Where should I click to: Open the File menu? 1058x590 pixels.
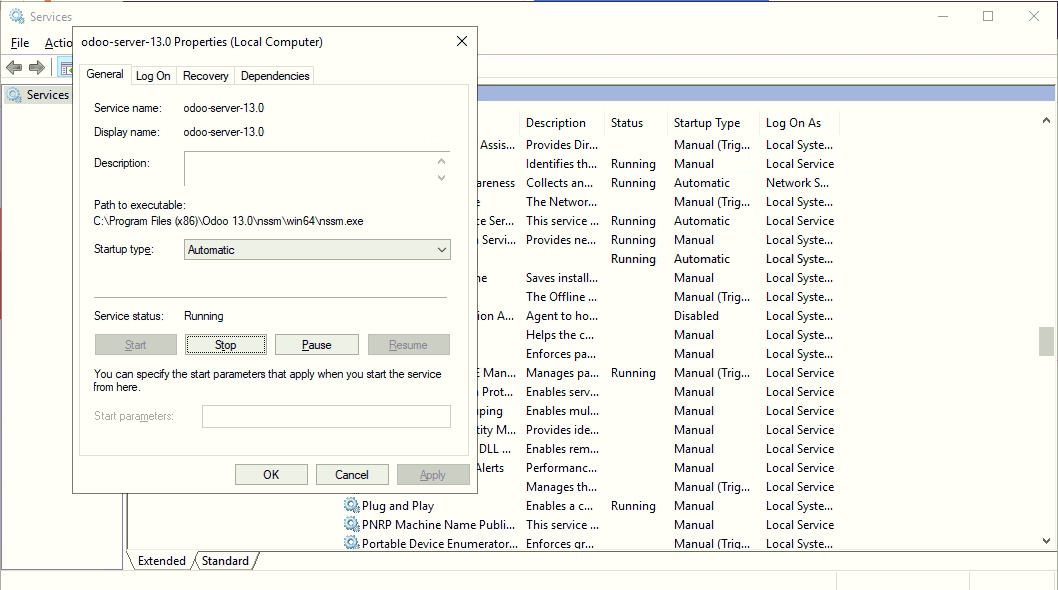[20, 43]
